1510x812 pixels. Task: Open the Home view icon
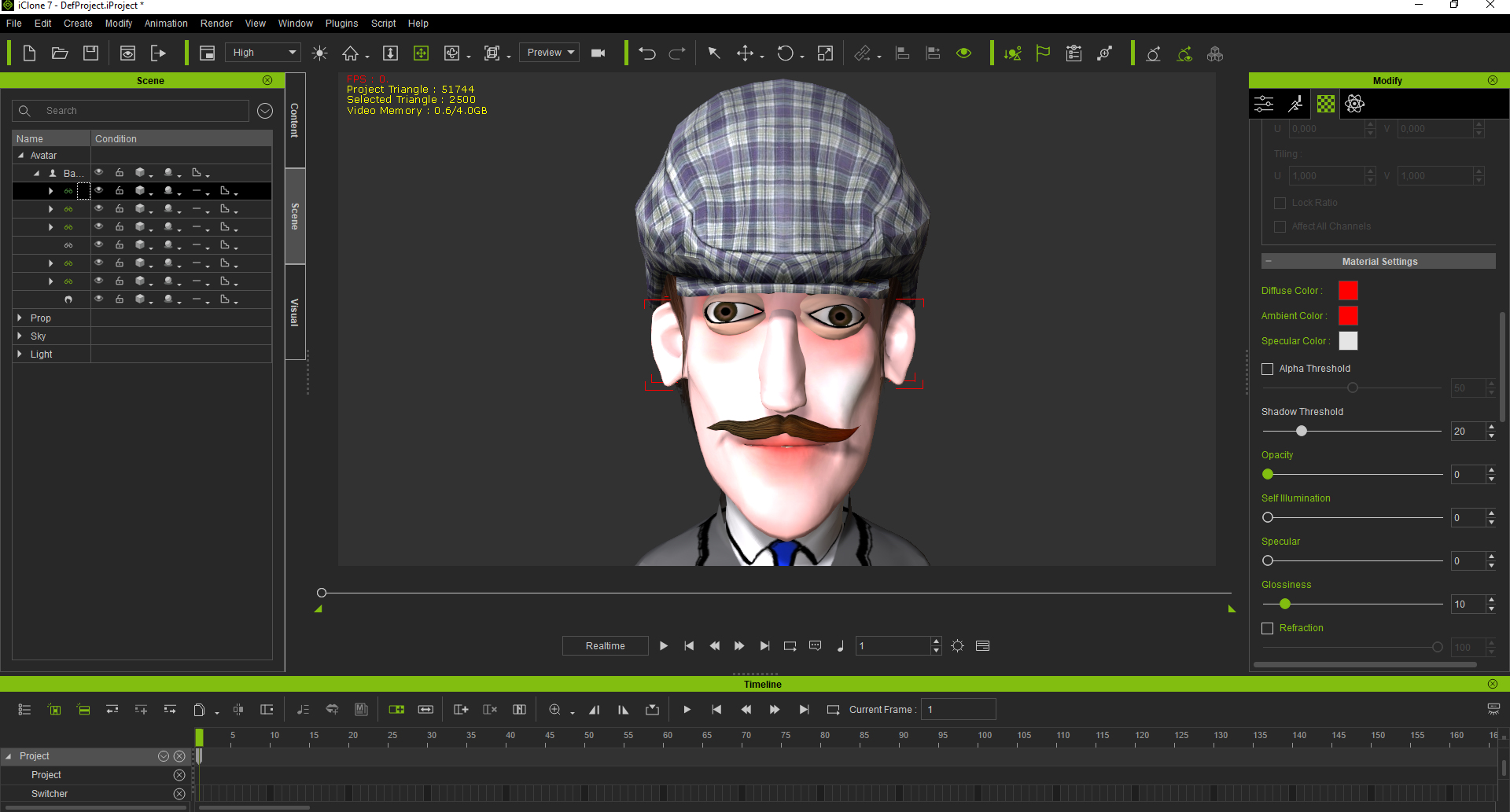click(350, 53)
